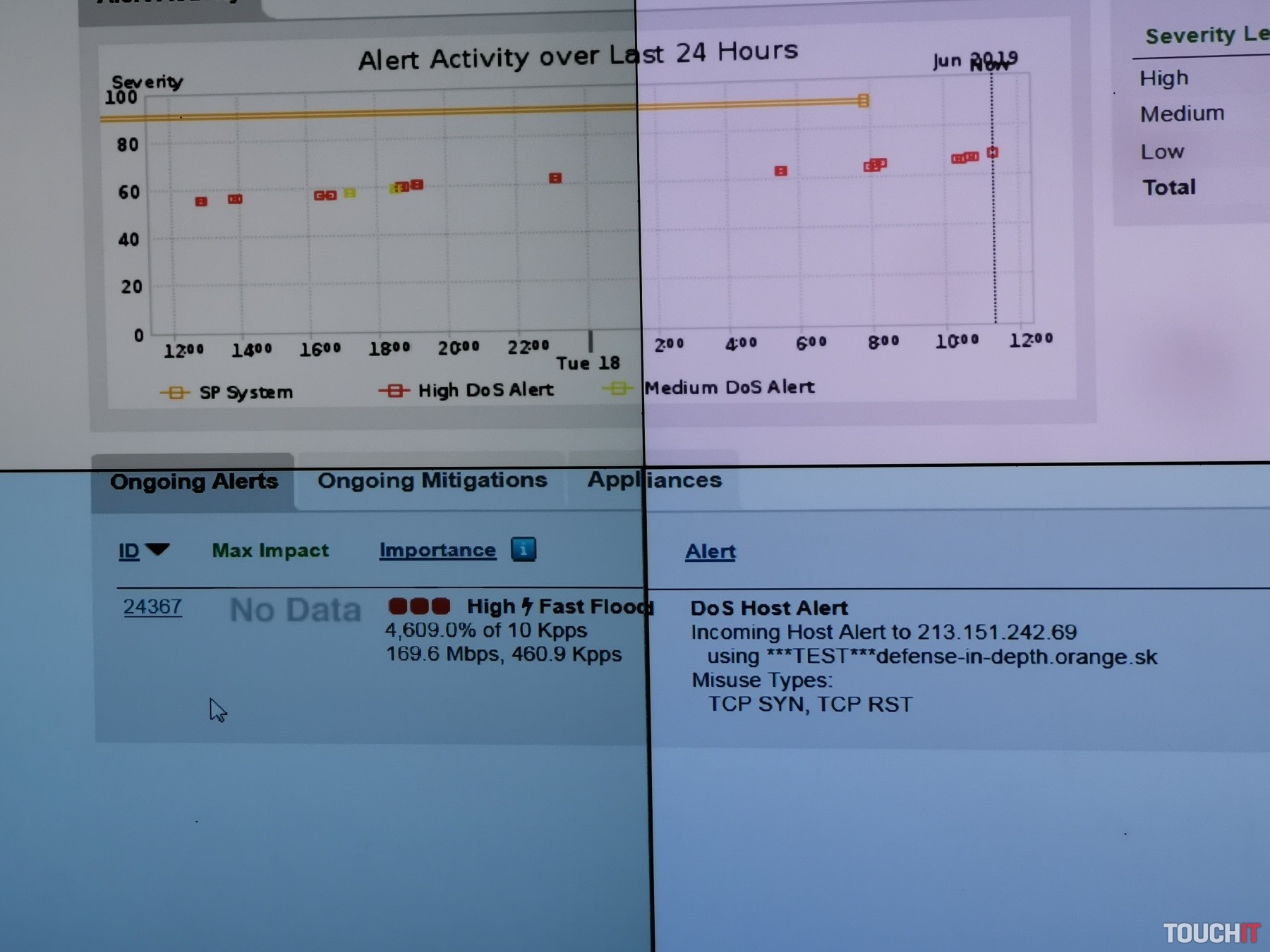Click the High severity level row
Viewport: 1270px width, 952px height.
[x=1163, y=78]
